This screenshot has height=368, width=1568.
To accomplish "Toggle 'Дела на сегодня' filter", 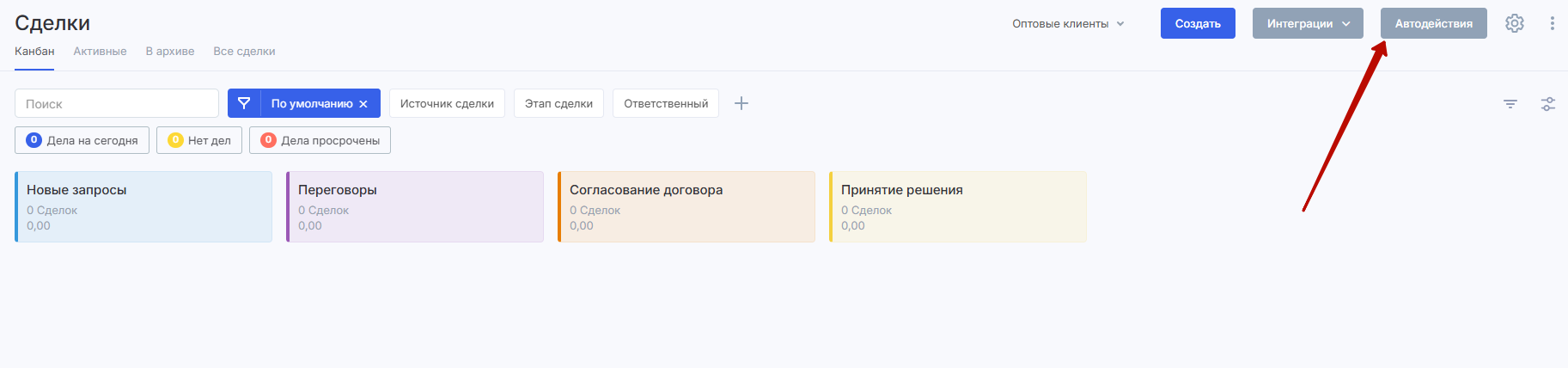I will (82, 140).
